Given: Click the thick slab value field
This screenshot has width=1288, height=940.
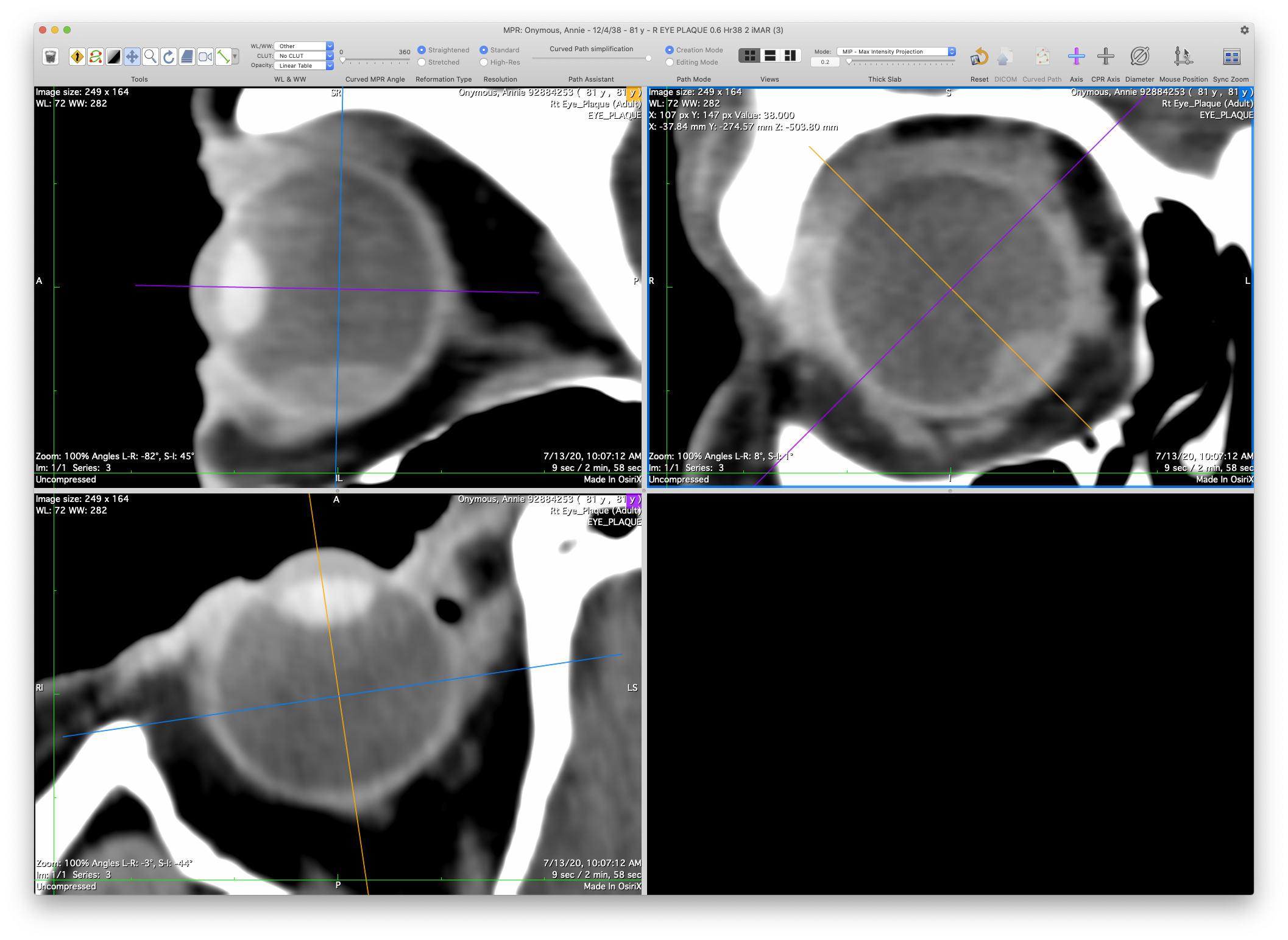Looking at the screenshot, I should (824, 62).
